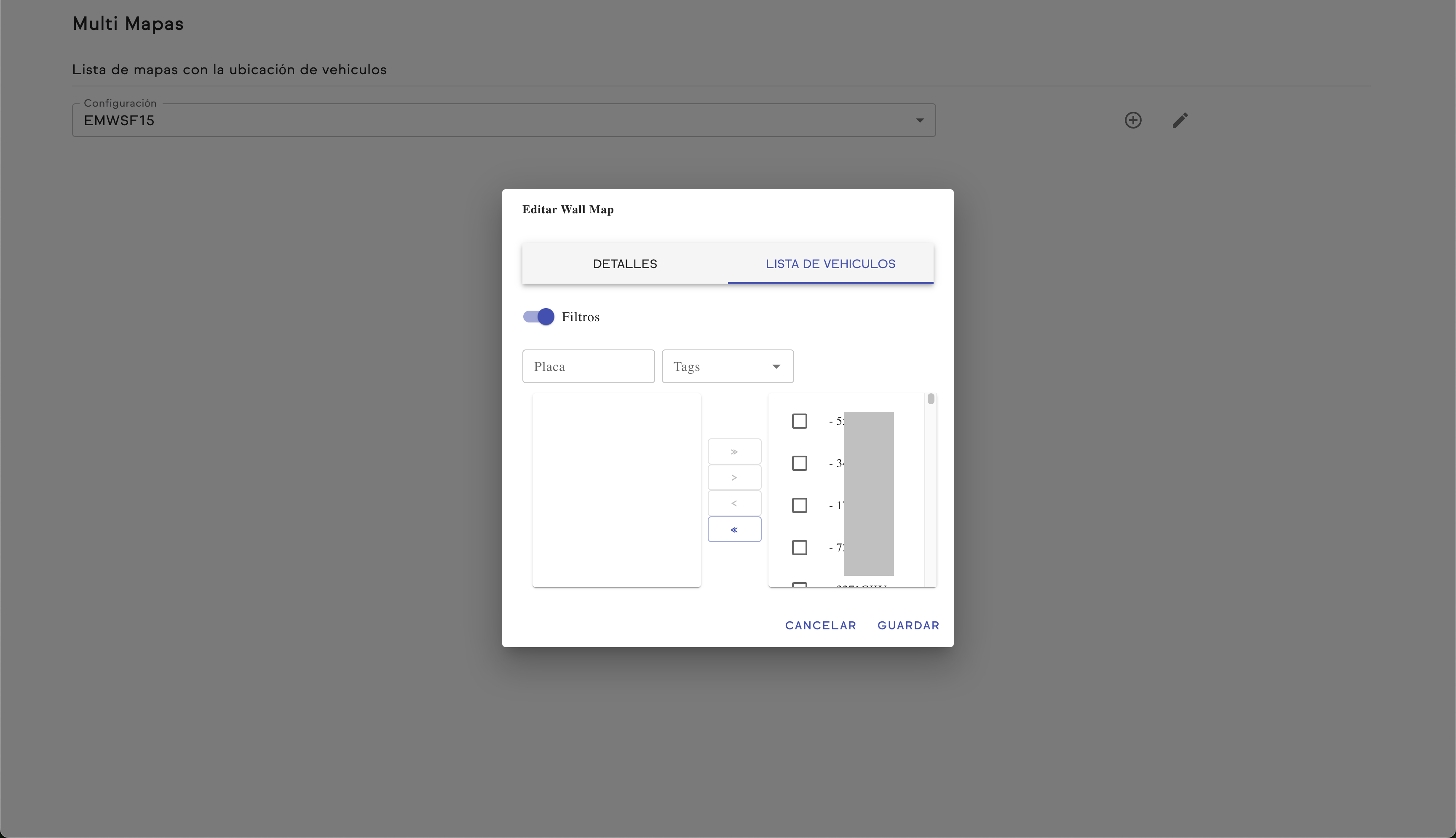Switch to the Detalles tab

624,264
